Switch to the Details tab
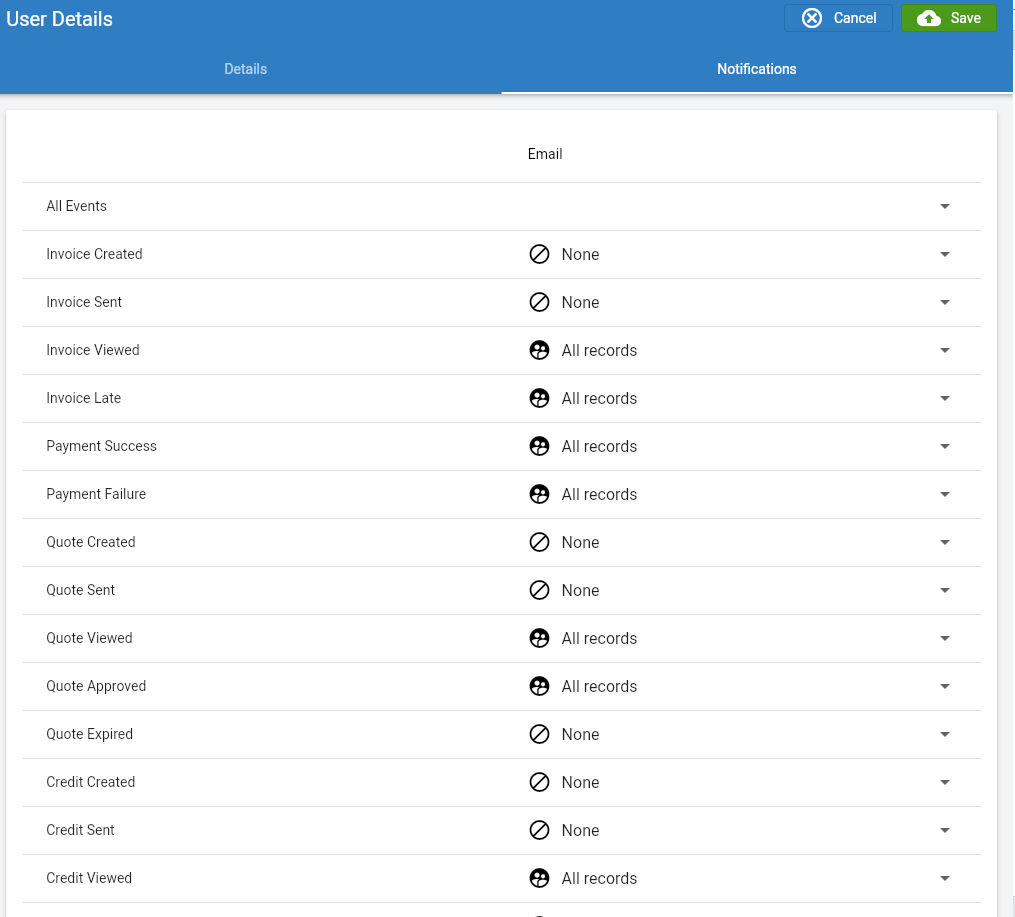The image size is (1015, 917). tap(245, 69)
